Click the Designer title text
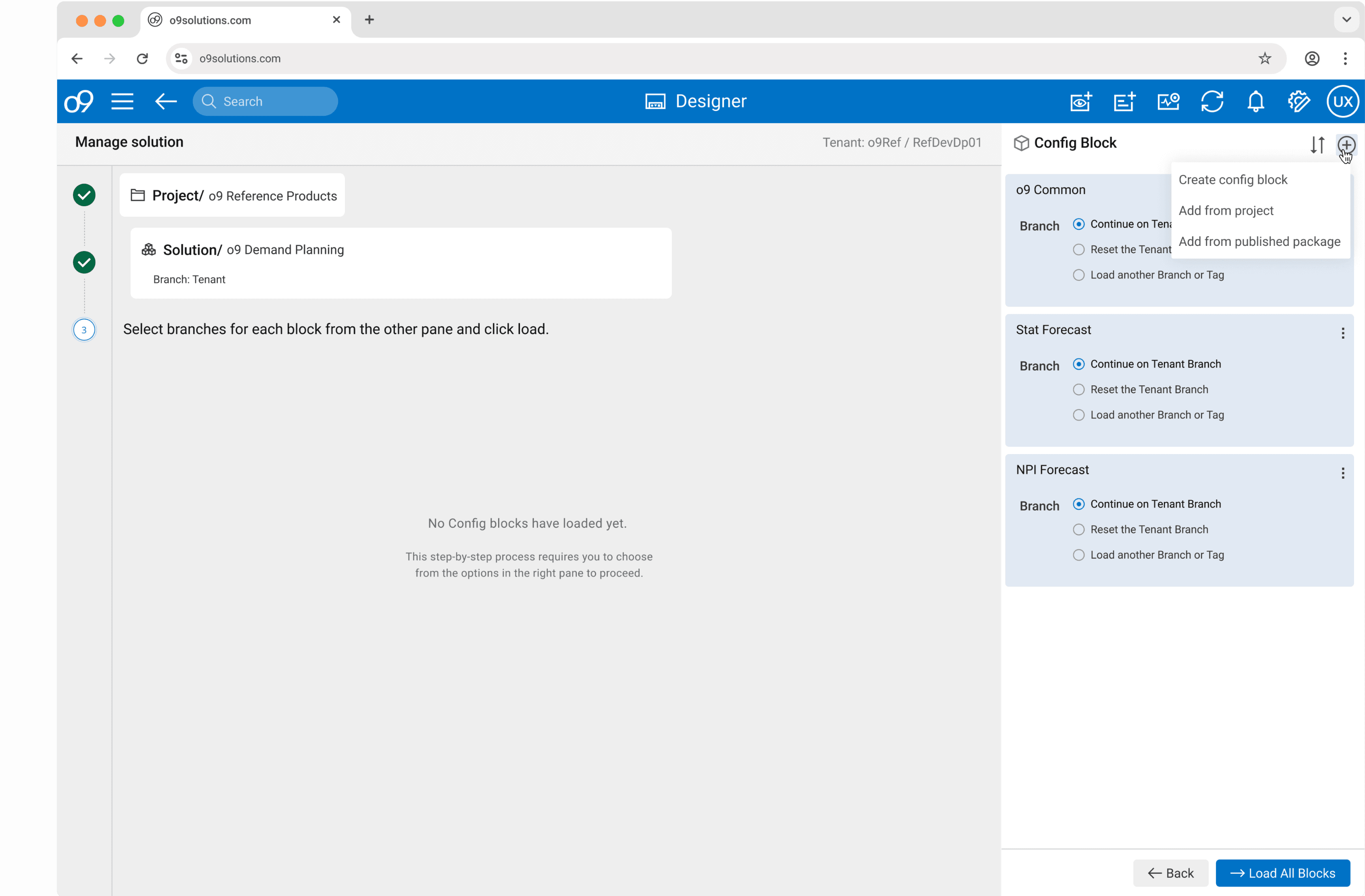1365x896 pixels. coord(710,101)
